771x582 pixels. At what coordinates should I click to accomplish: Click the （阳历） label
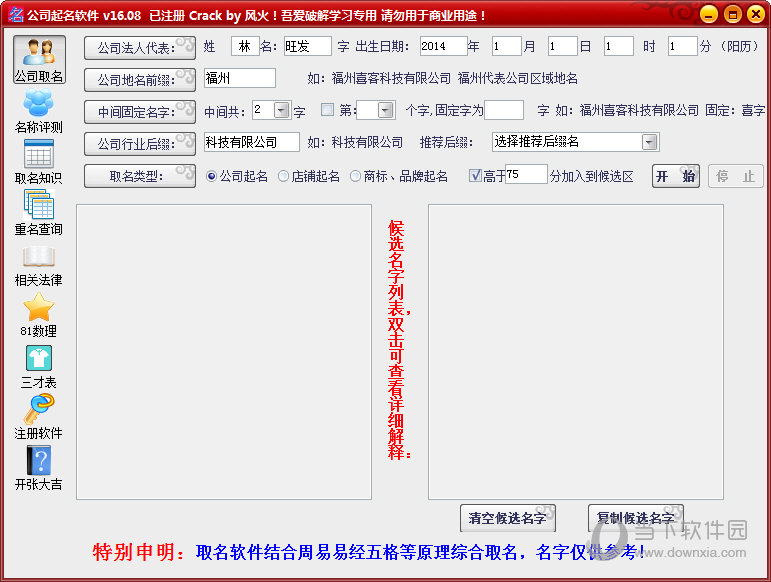pyautogui.click(x=740, y=47)
